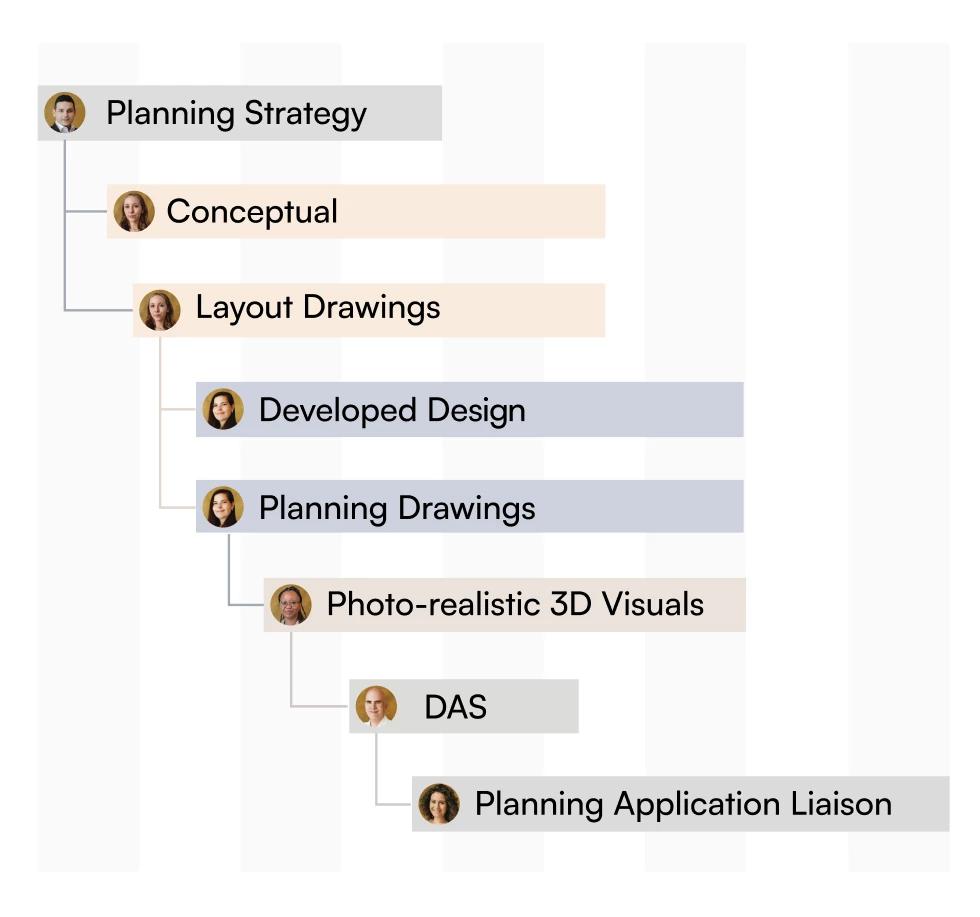The image size is (980, 917).
Task: Open the Conceptual task bar label
Action: click(x=252, y=211)
